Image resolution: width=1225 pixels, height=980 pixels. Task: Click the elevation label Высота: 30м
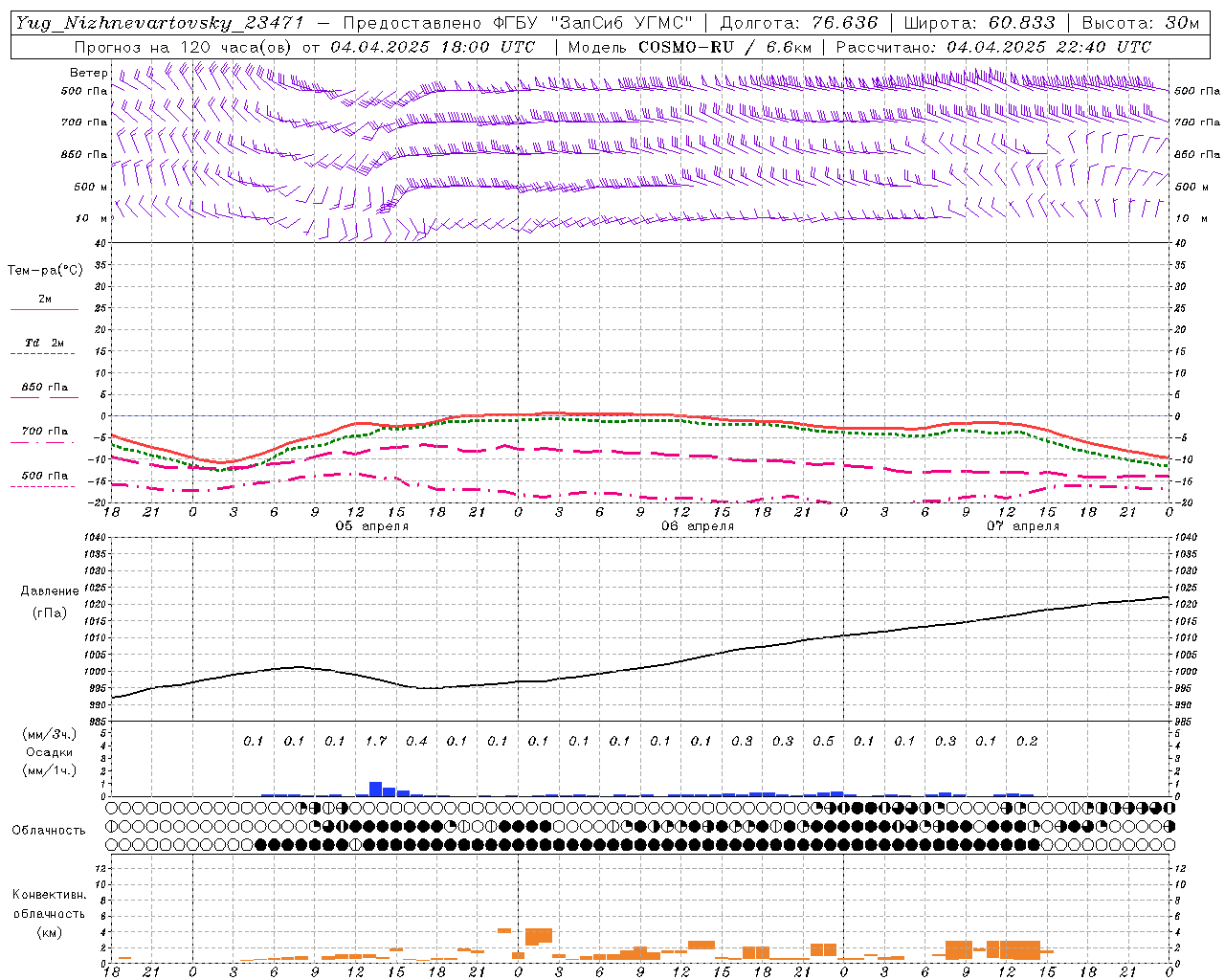coord(1141,23)
